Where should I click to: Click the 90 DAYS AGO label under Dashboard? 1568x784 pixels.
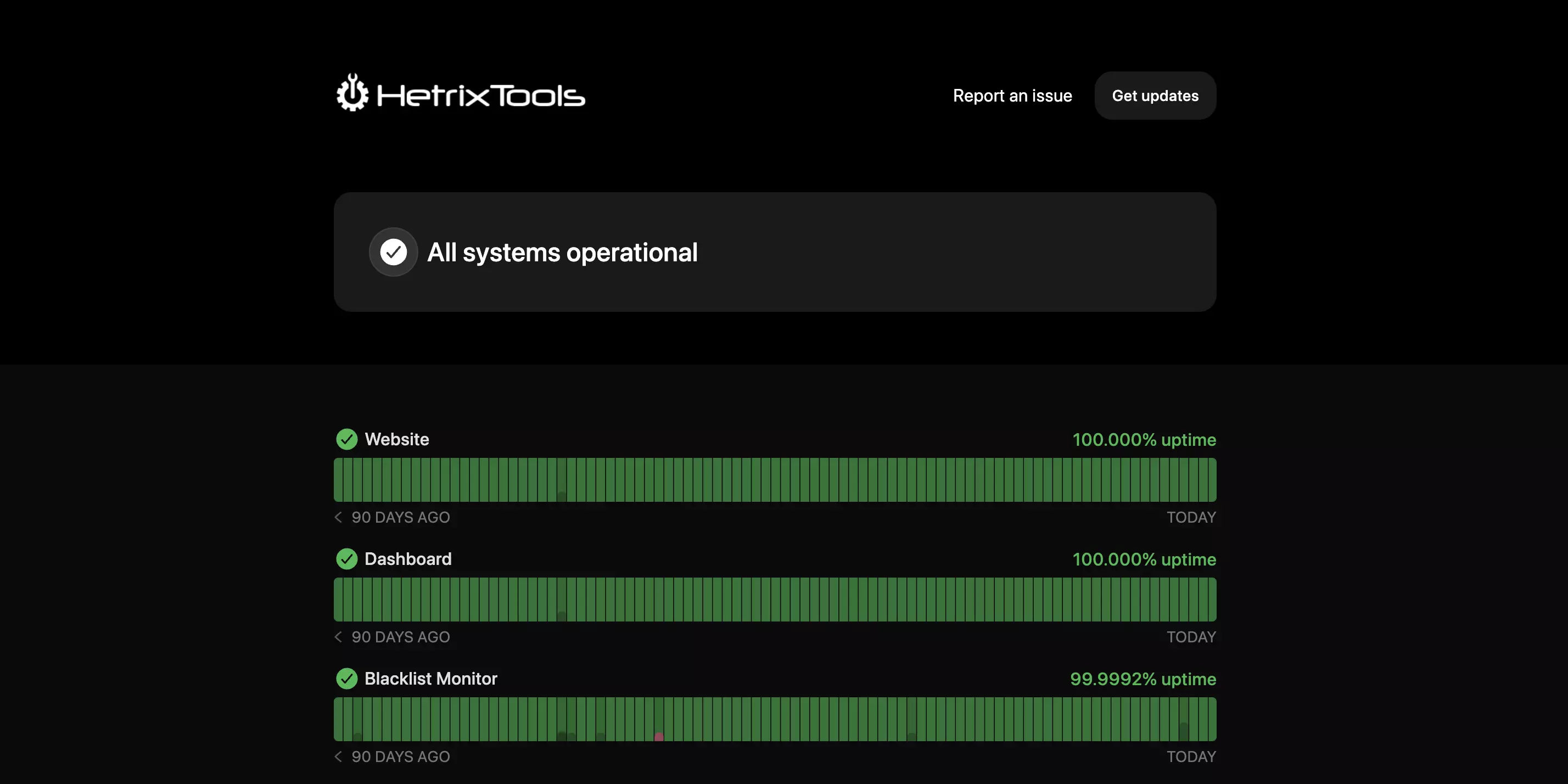tap(401, 637)
